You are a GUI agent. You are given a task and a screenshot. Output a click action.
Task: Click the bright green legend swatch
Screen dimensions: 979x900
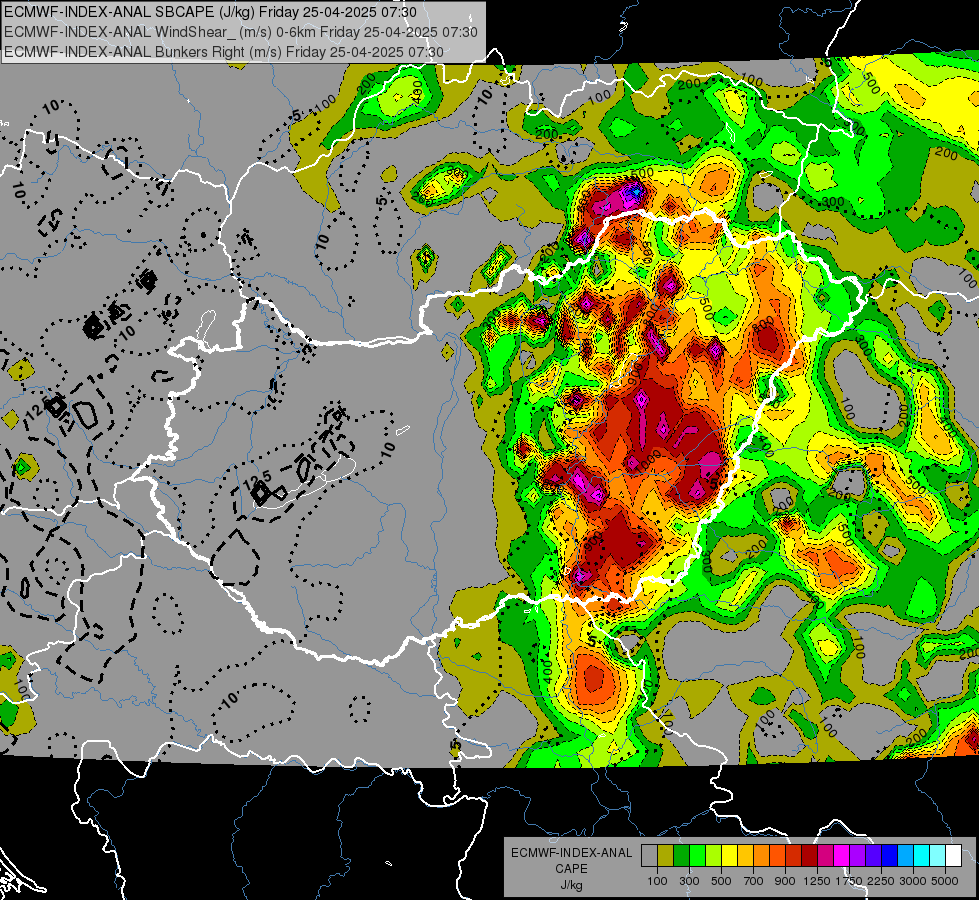click(697, 855)
